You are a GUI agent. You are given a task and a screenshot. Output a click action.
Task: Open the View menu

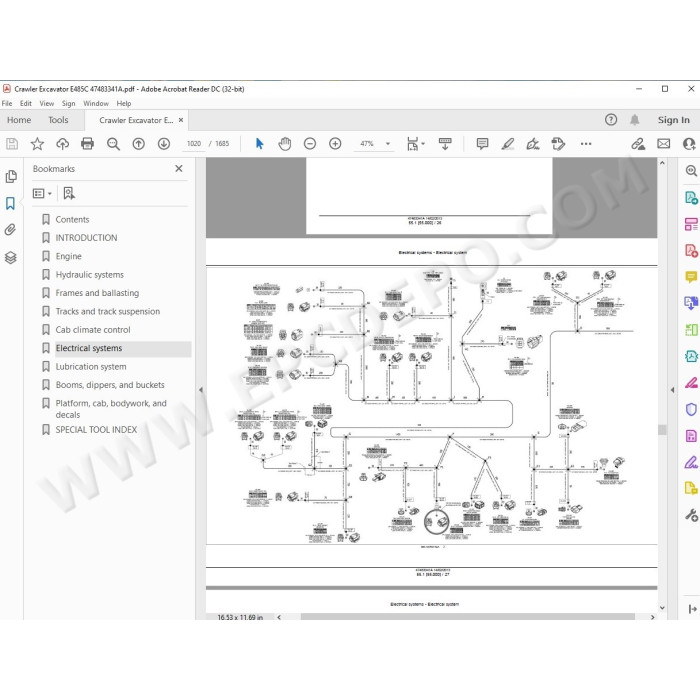47,104
